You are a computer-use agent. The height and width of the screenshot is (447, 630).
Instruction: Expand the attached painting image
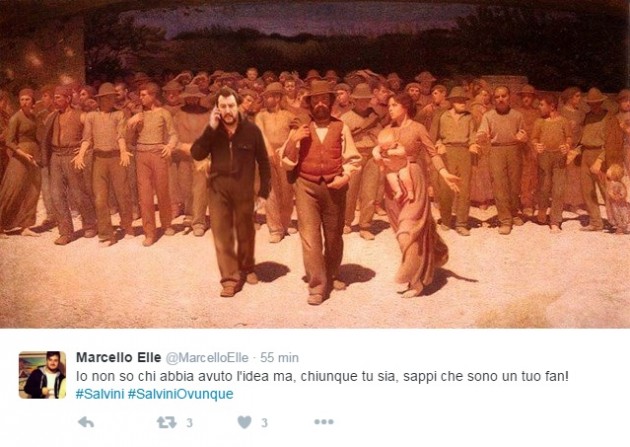click(315, 164)
